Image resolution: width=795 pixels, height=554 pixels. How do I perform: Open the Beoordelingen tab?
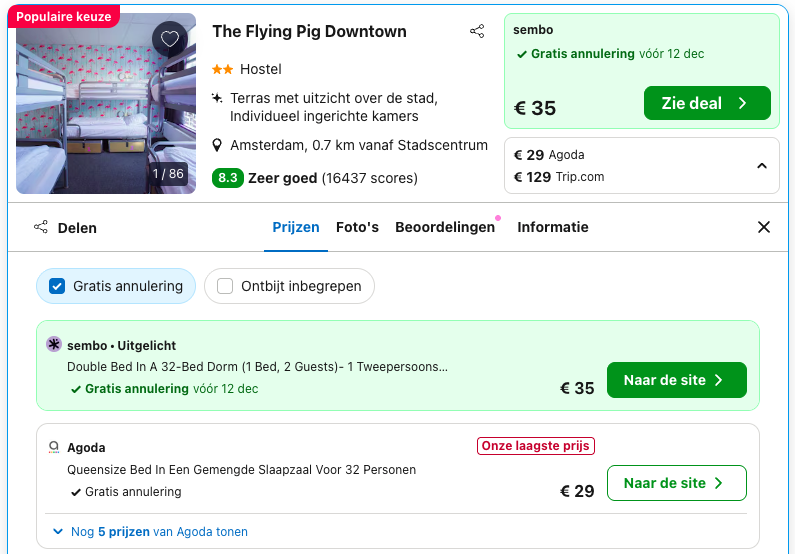click(445, 227)
